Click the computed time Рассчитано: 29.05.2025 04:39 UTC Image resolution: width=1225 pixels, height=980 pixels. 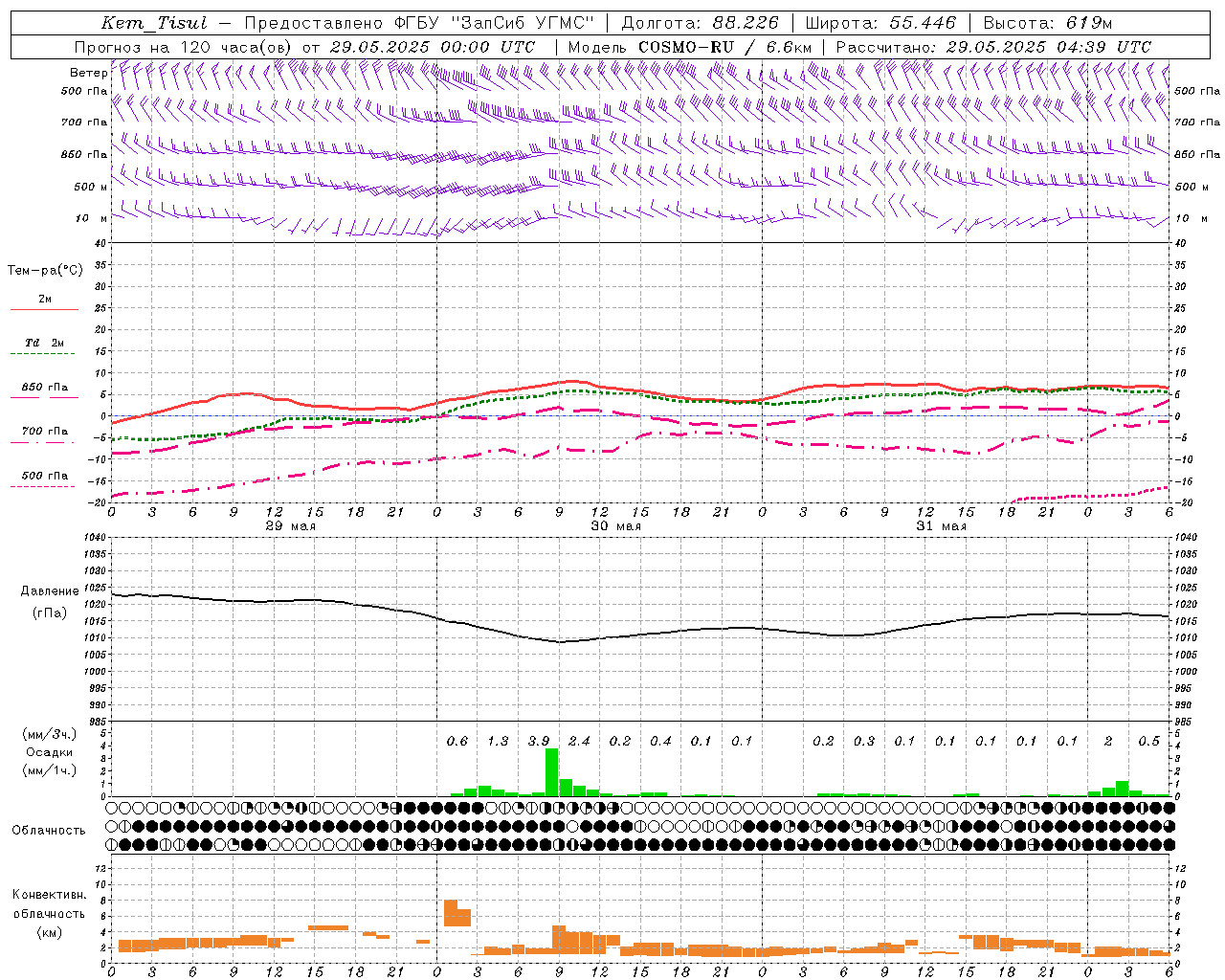coord(993,47)
